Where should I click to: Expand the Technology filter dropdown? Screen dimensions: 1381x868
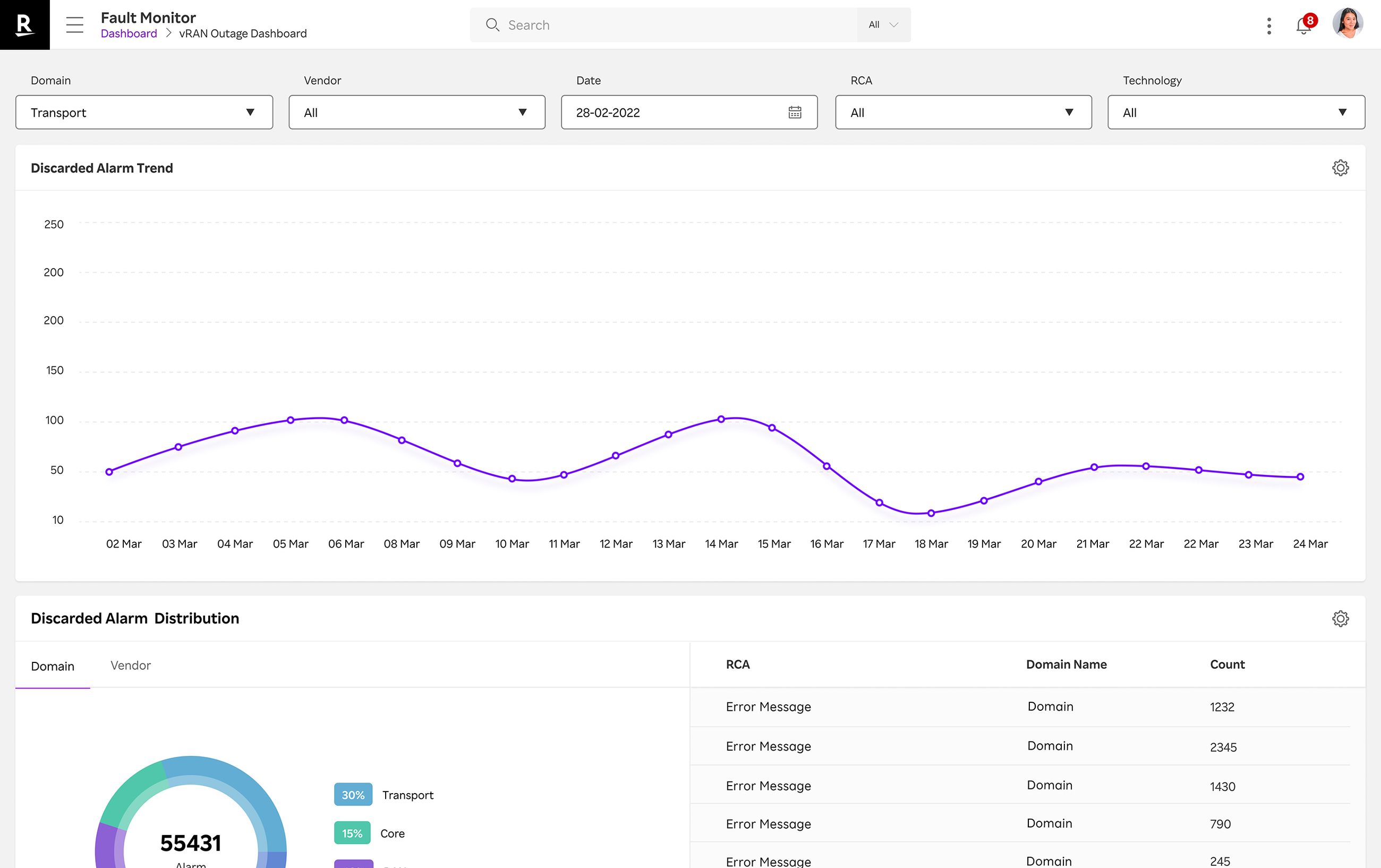click(x=1237, y=113)
